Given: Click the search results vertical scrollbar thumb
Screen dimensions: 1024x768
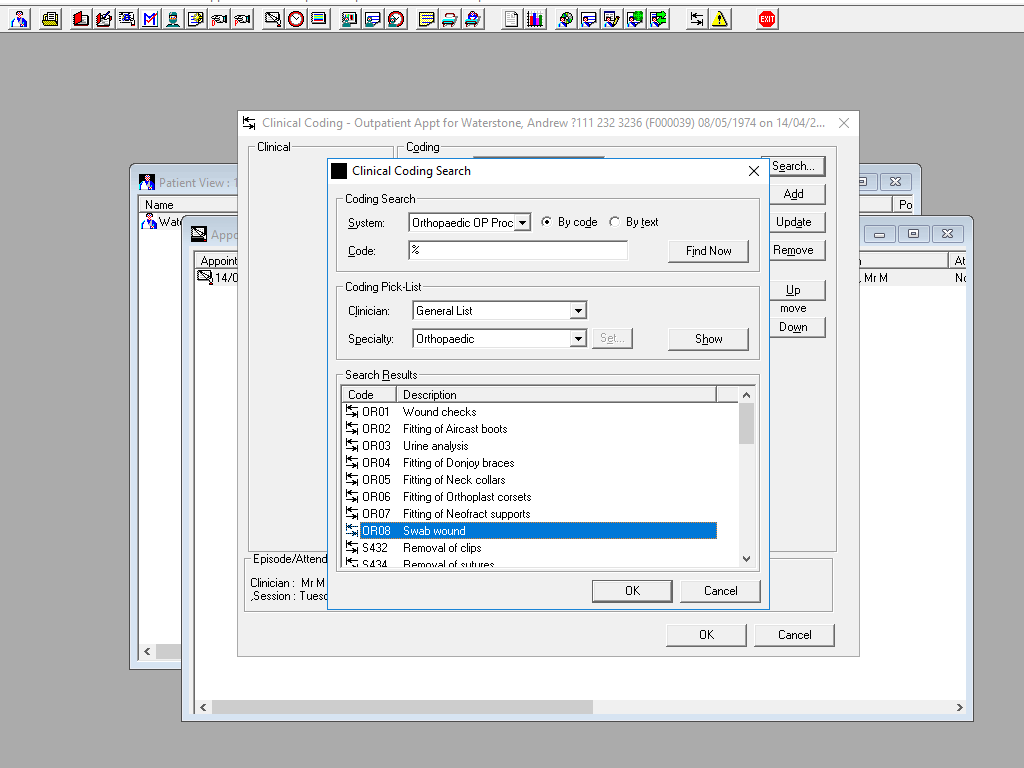Looking at the screenshot, I should coord(746,424).
